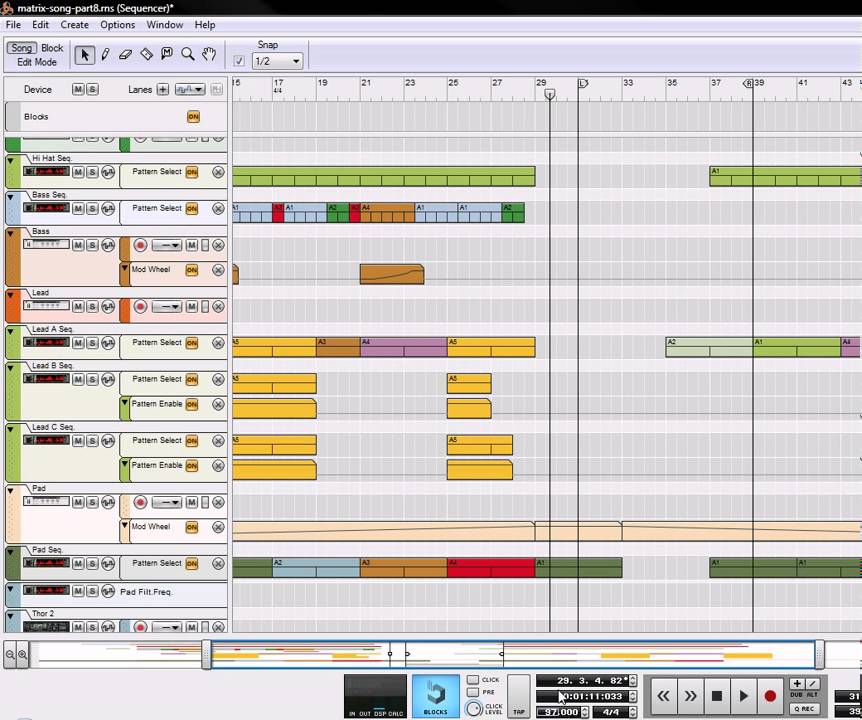Select the Pencil tool
Screen dimensions: 862x720
[x=105, y=54]
